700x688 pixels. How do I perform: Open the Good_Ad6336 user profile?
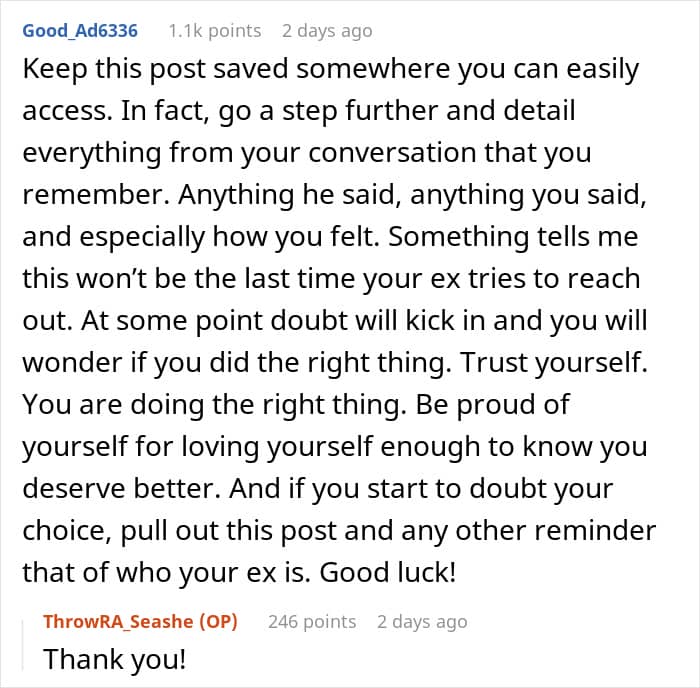point(79,30)
